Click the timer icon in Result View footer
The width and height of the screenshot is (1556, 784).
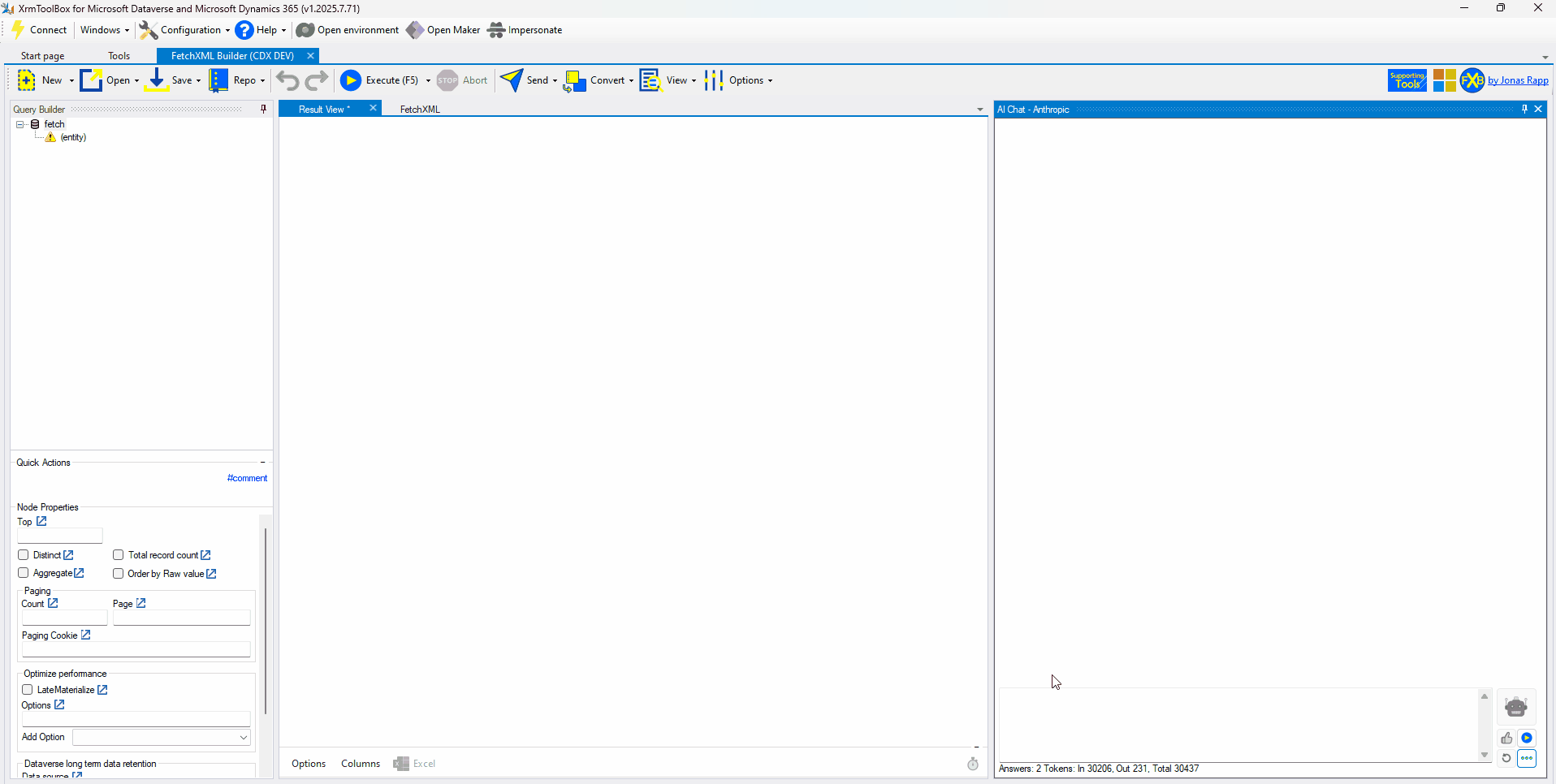[x=973, y=764]
